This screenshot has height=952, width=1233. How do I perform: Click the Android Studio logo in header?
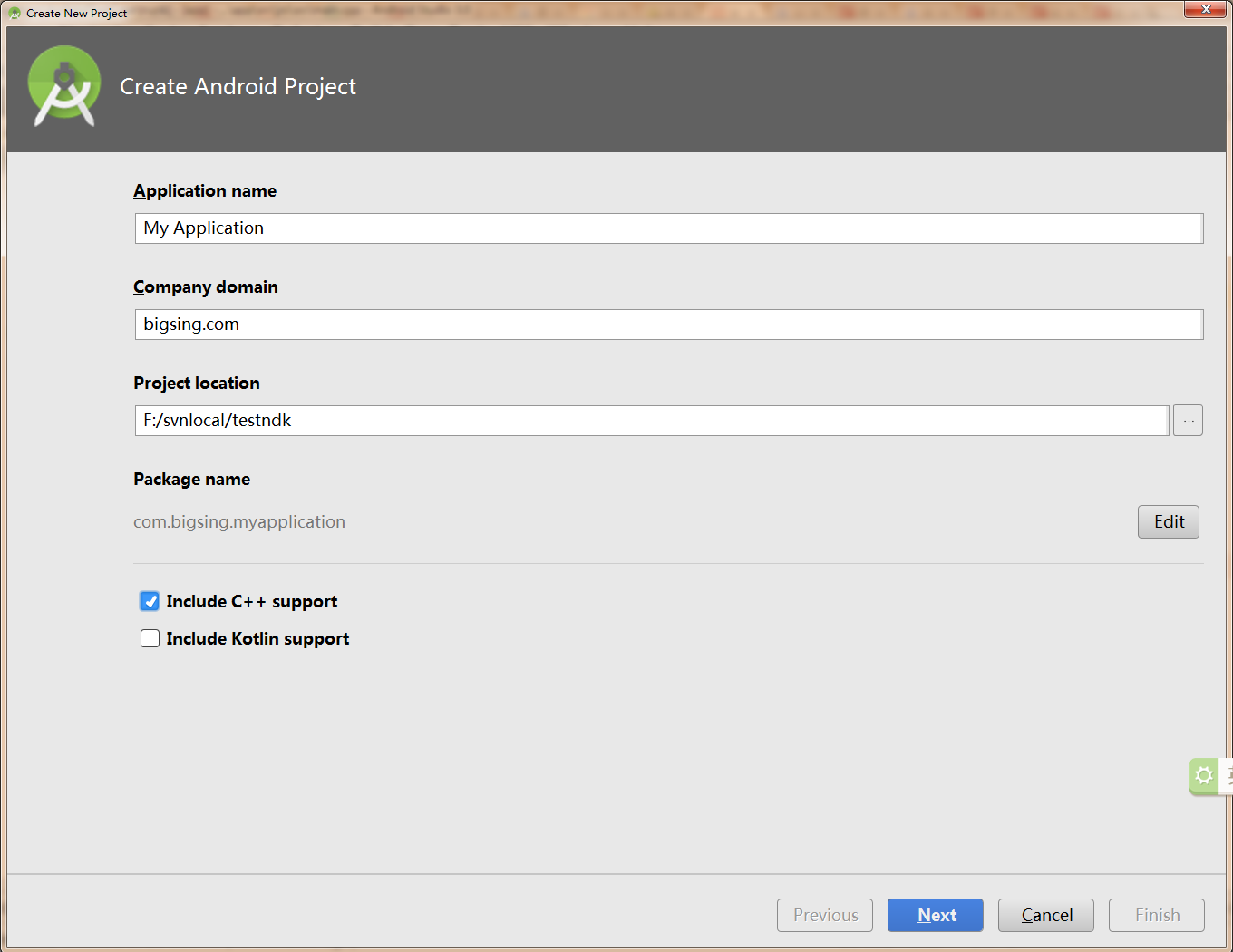(63, 86)
